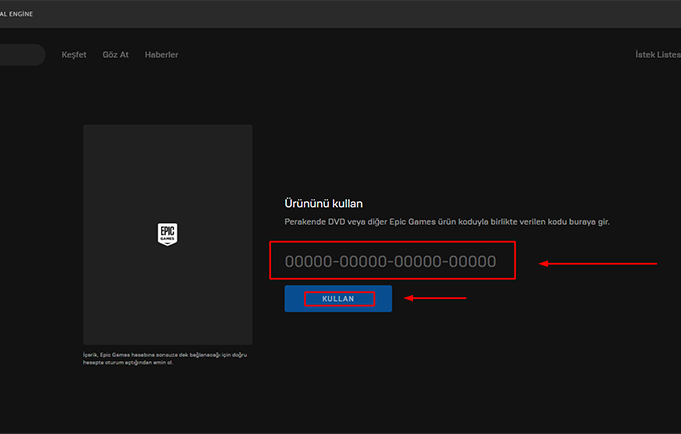Open the Haberler tab
Screen dimensions: 681x434
click(x=162, y=55)
